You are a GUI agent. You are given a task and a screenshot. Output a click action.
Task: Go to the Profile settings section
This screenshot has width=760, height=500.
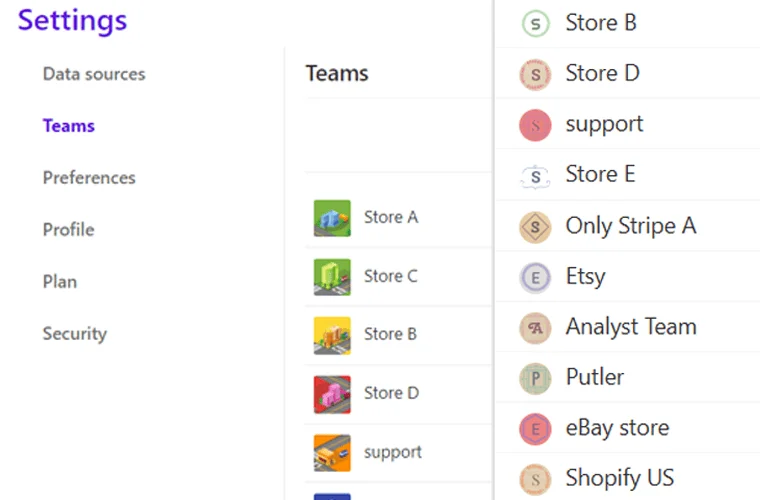pos(68,230)
